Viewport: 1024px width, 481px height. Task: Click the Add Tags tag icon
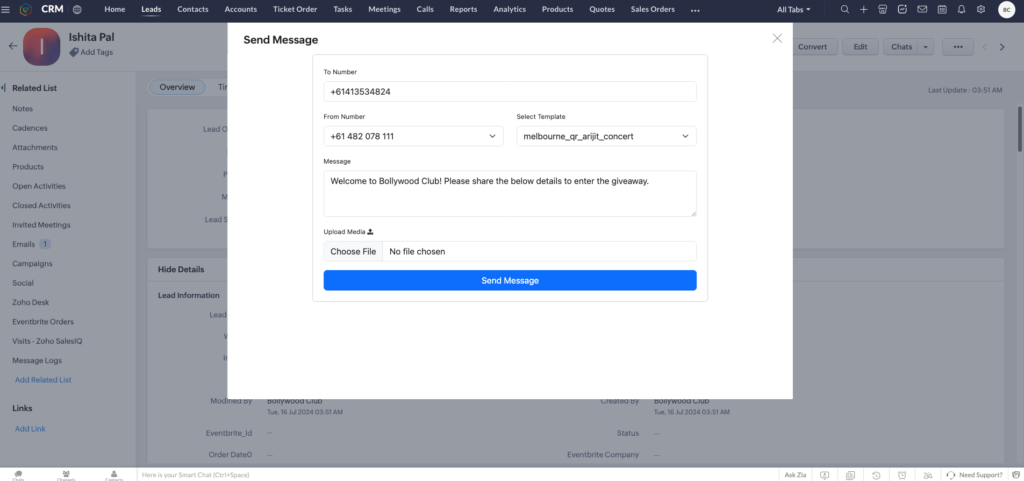point(73,52)
